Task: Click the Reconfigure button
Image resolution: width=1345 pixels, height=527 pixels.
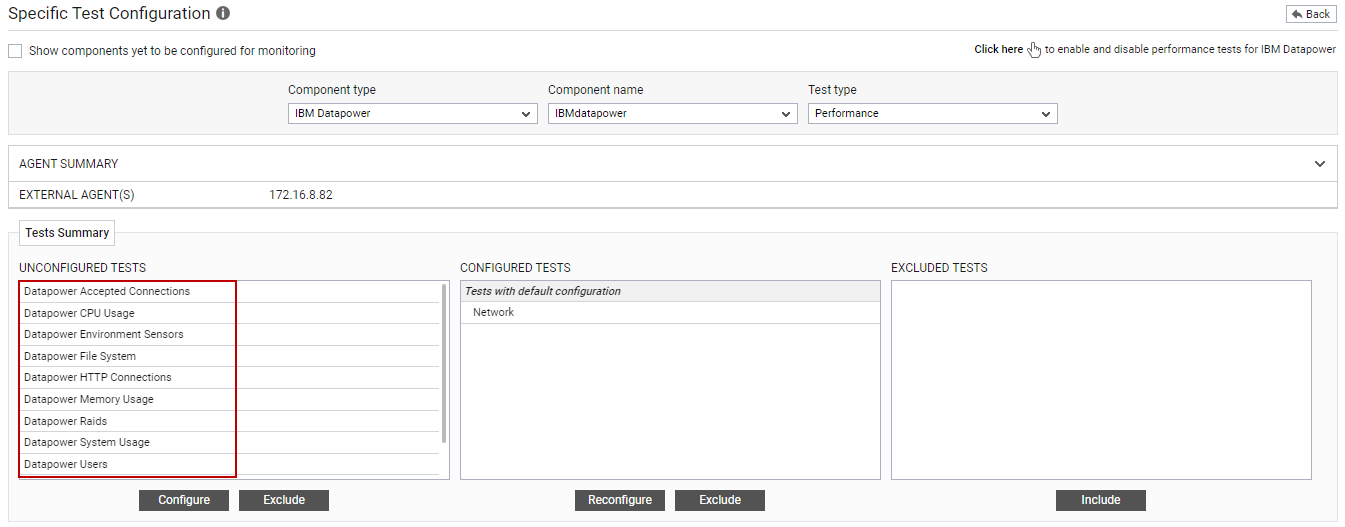Action: click(x=620, y=500)
